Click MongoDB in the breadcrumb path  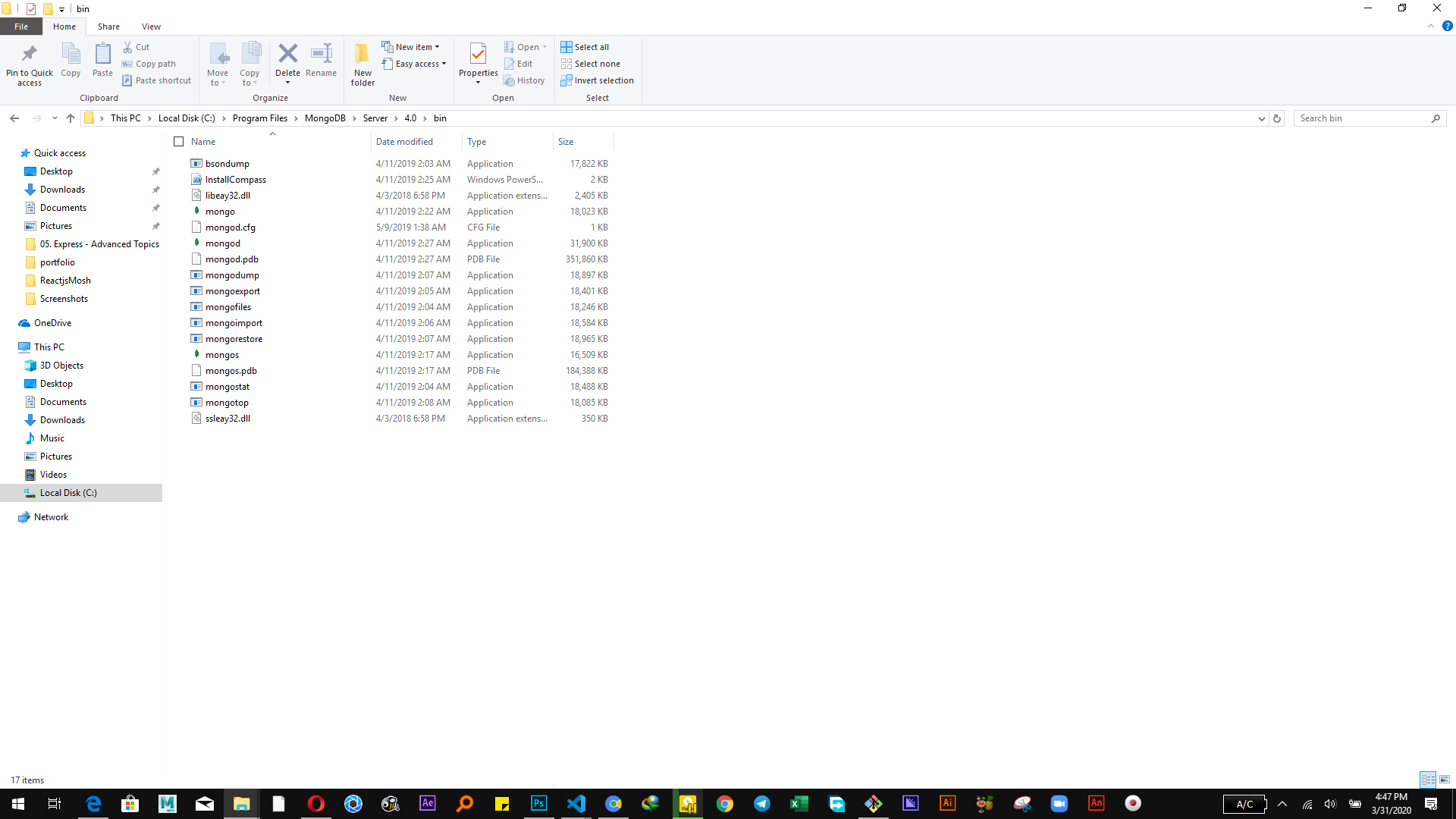[325, 118]
